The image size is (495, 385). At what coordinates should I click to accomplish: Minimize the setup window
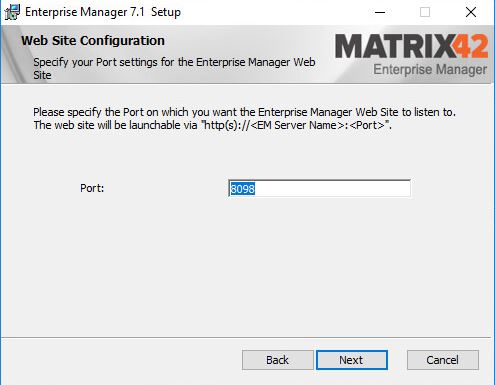click(380, 12)
